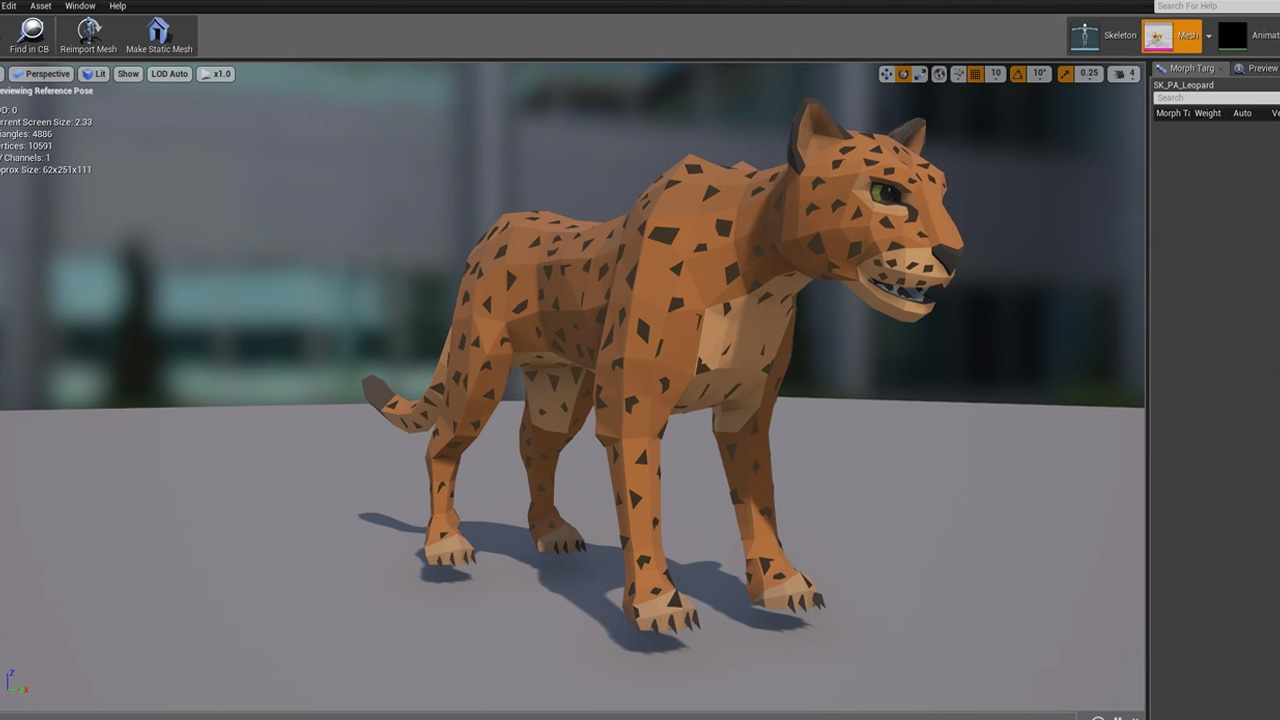Open the Window menu

pyautogui.click(x=80, y=6)
